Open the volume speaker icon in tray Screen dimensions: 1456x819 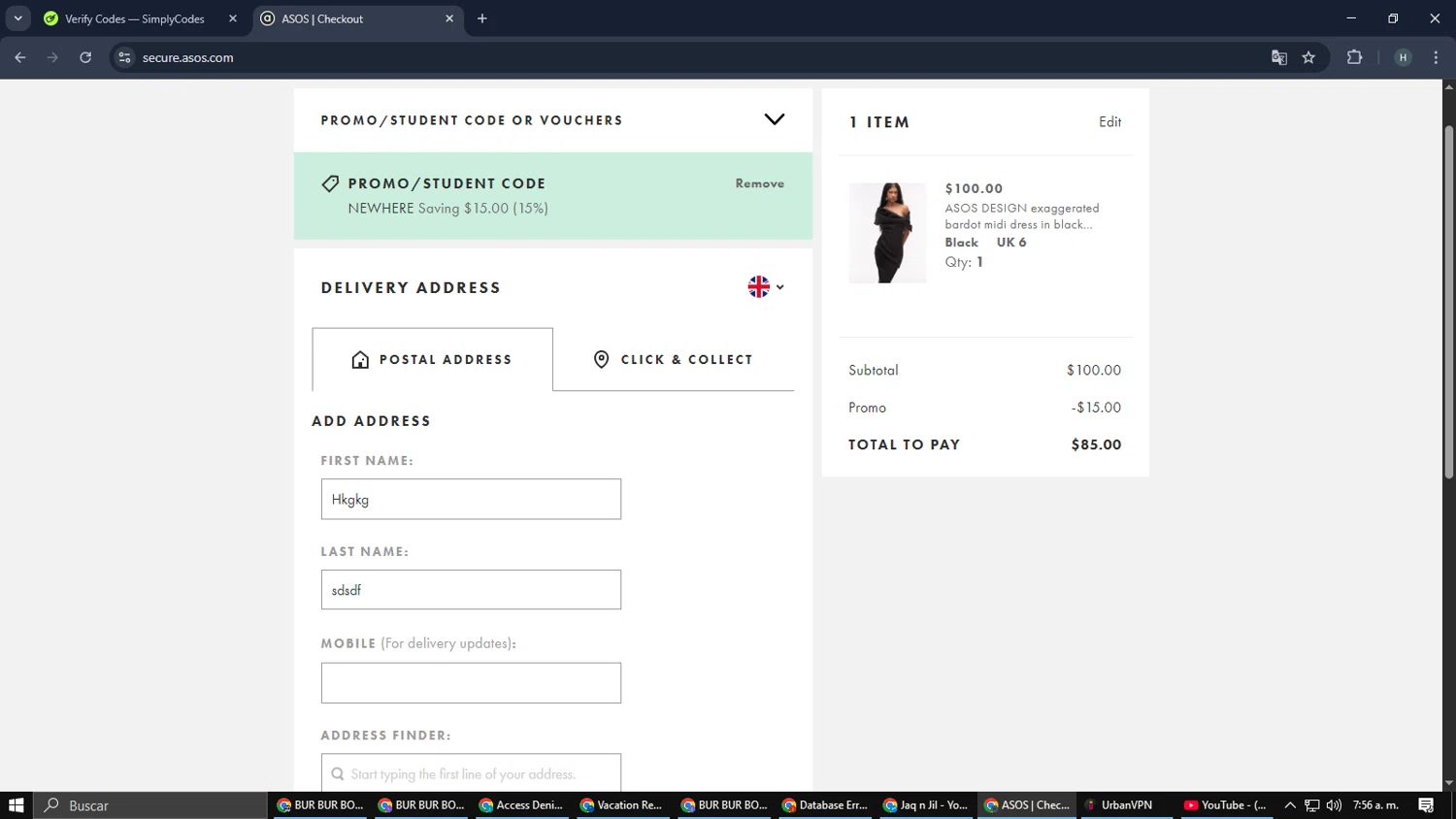click(x=1334, y=805)
